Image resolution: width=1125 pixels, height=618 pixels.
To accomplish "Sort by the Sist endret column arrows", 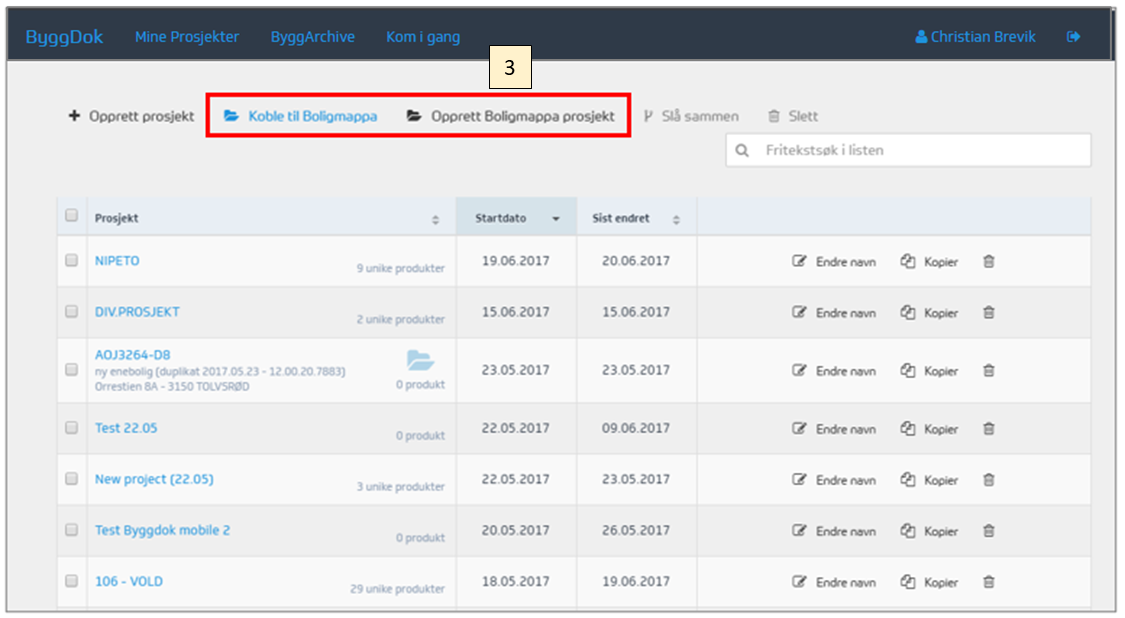I will [x=676, y=220].
